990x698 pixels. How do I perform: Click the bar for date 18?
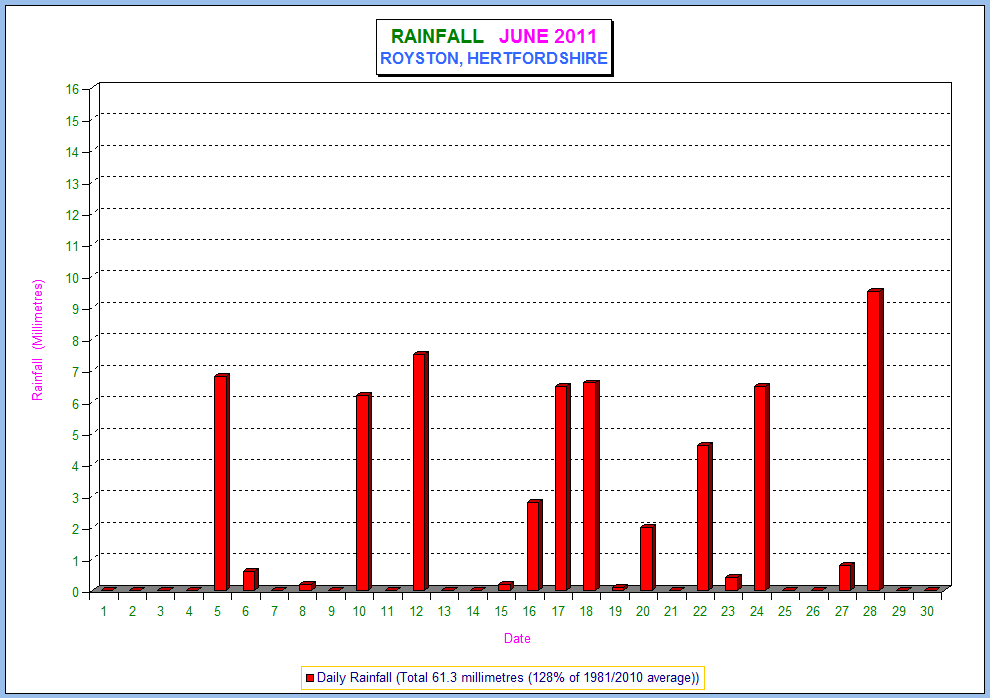tap(590, 486)
